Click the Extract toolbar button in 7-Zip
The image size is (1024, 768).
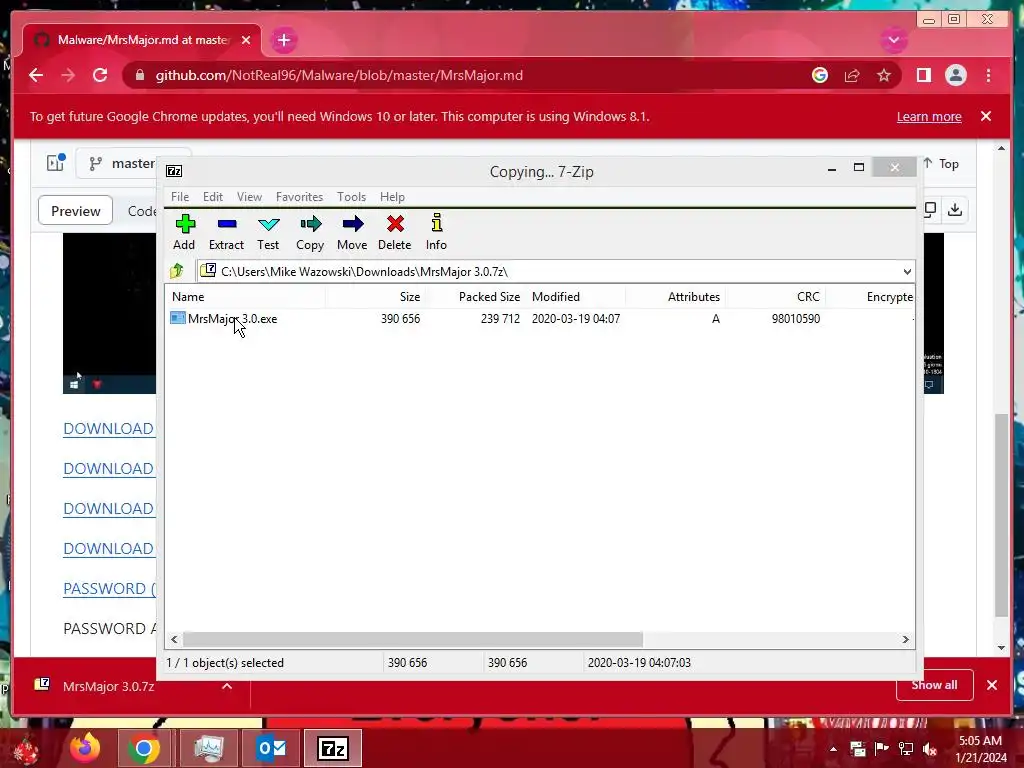[226, 232]
